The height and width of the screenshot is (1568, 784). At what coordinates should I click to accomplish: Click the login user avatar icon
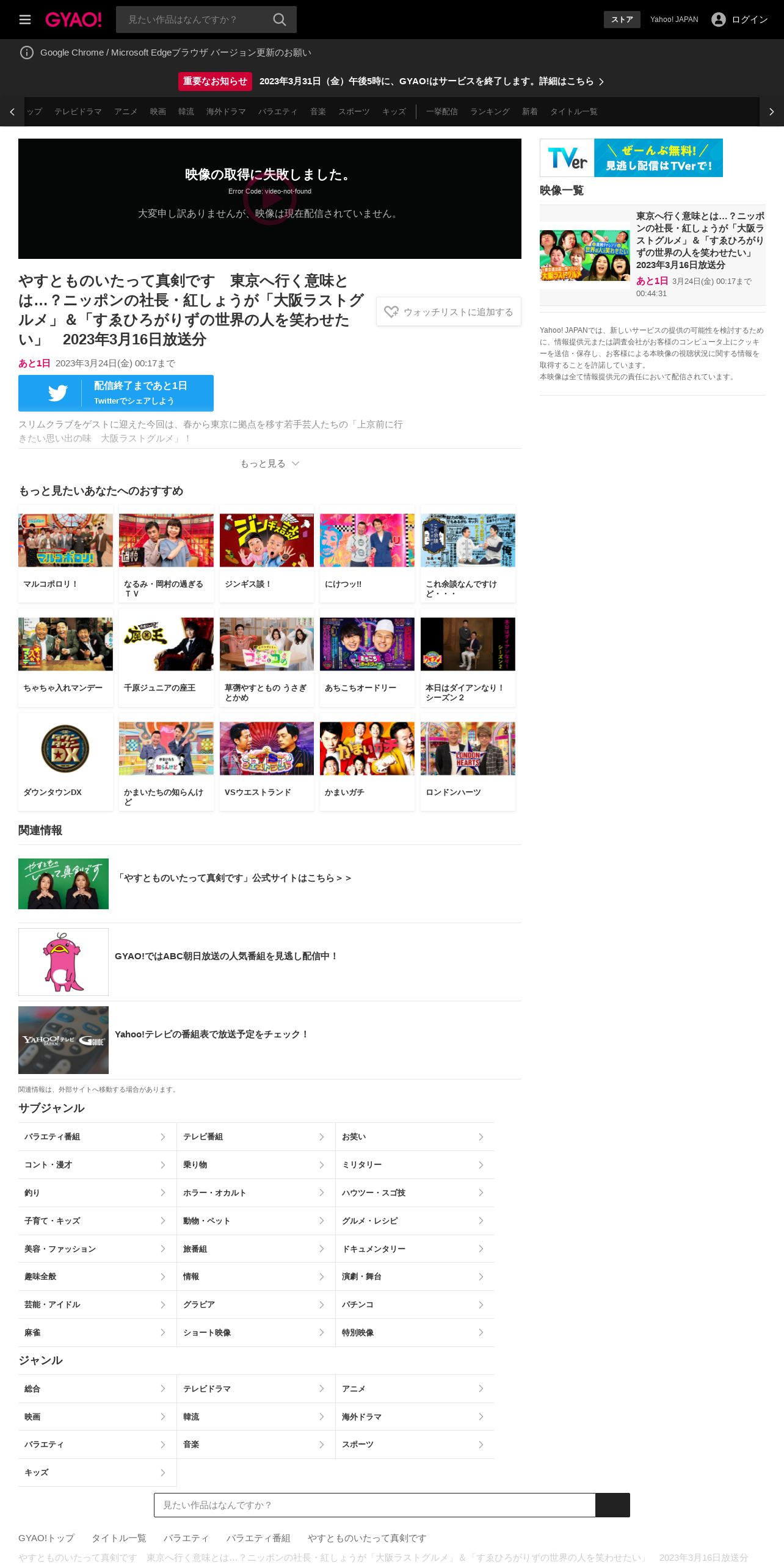tap(719, 20)
